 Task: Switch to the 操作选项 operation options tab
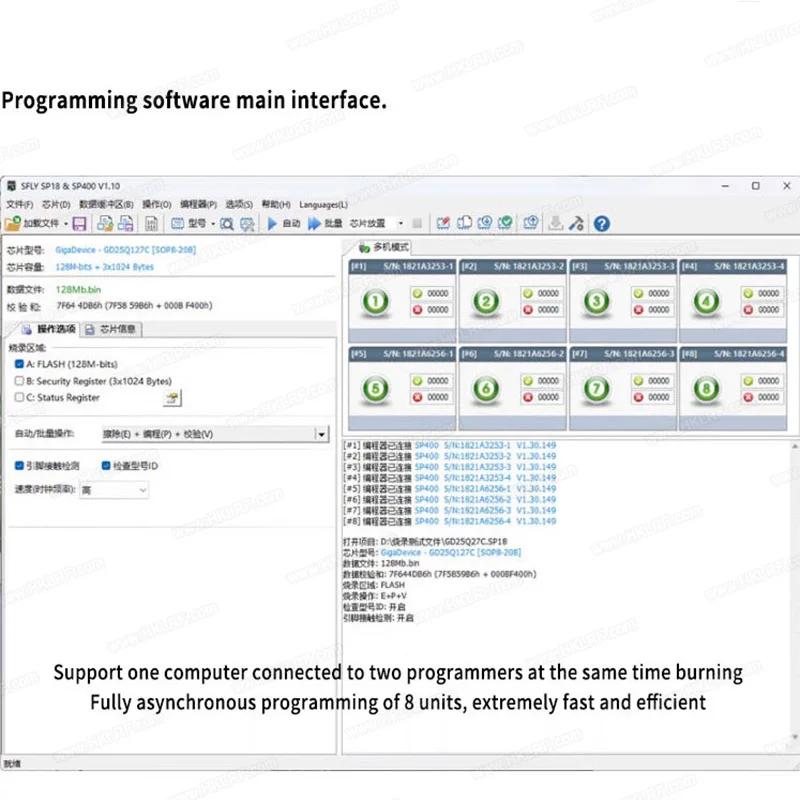click(x=49, y=329)
